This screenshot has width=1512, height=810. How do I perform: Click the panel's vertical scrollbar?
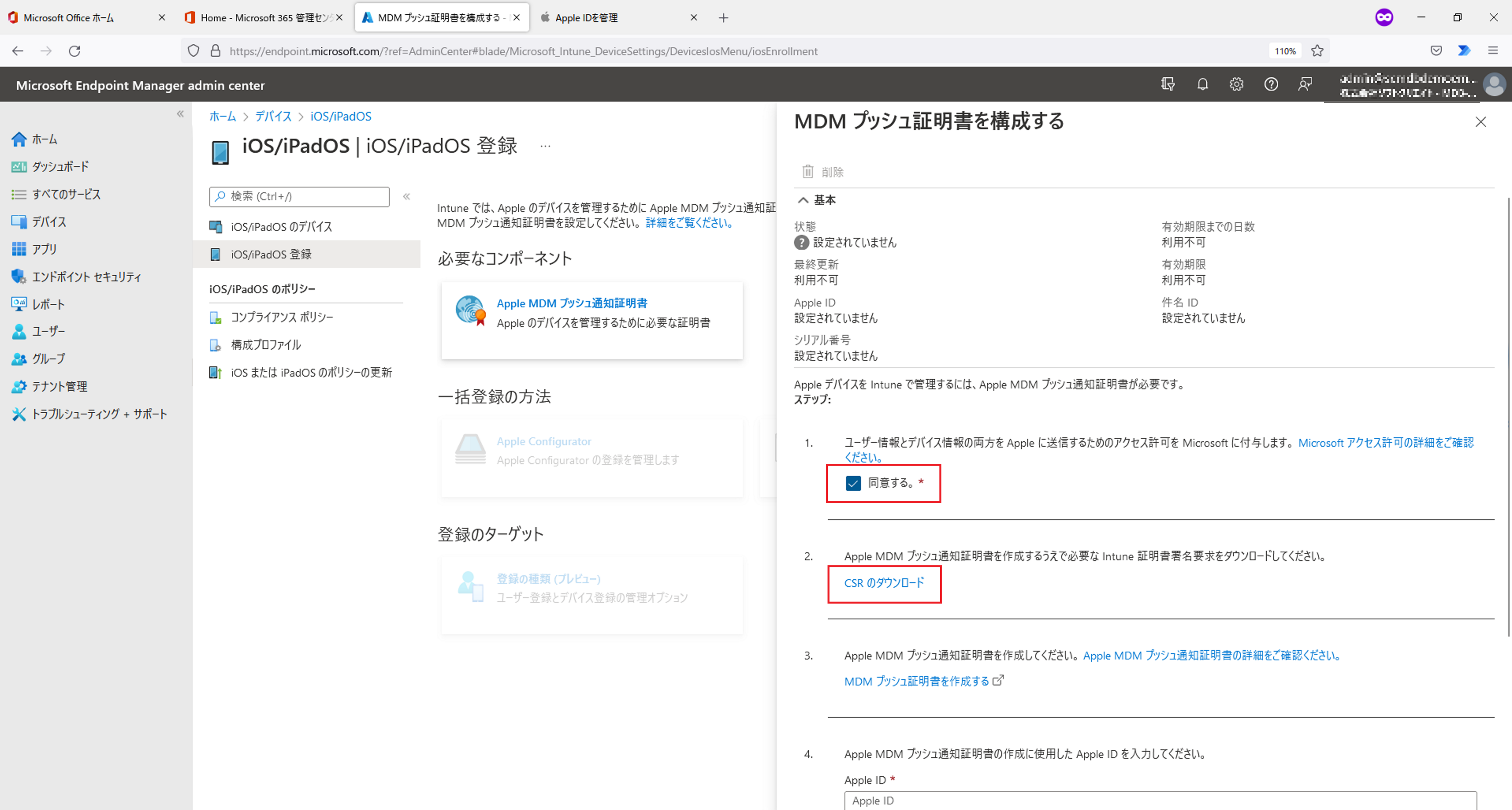[1508, 417]
